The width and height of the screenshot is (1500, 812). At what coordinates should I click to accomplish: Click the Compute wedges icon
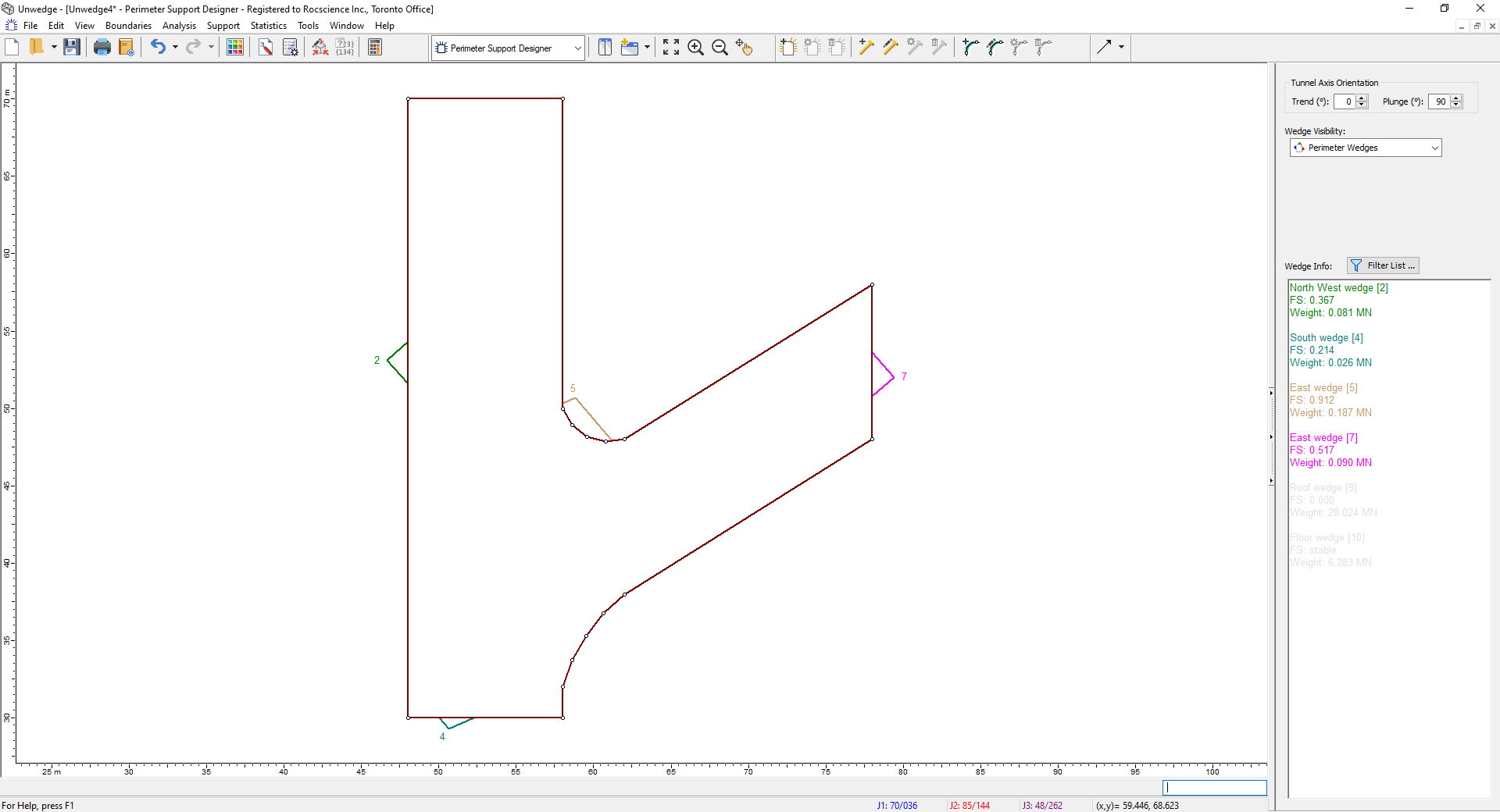point(320,48)
